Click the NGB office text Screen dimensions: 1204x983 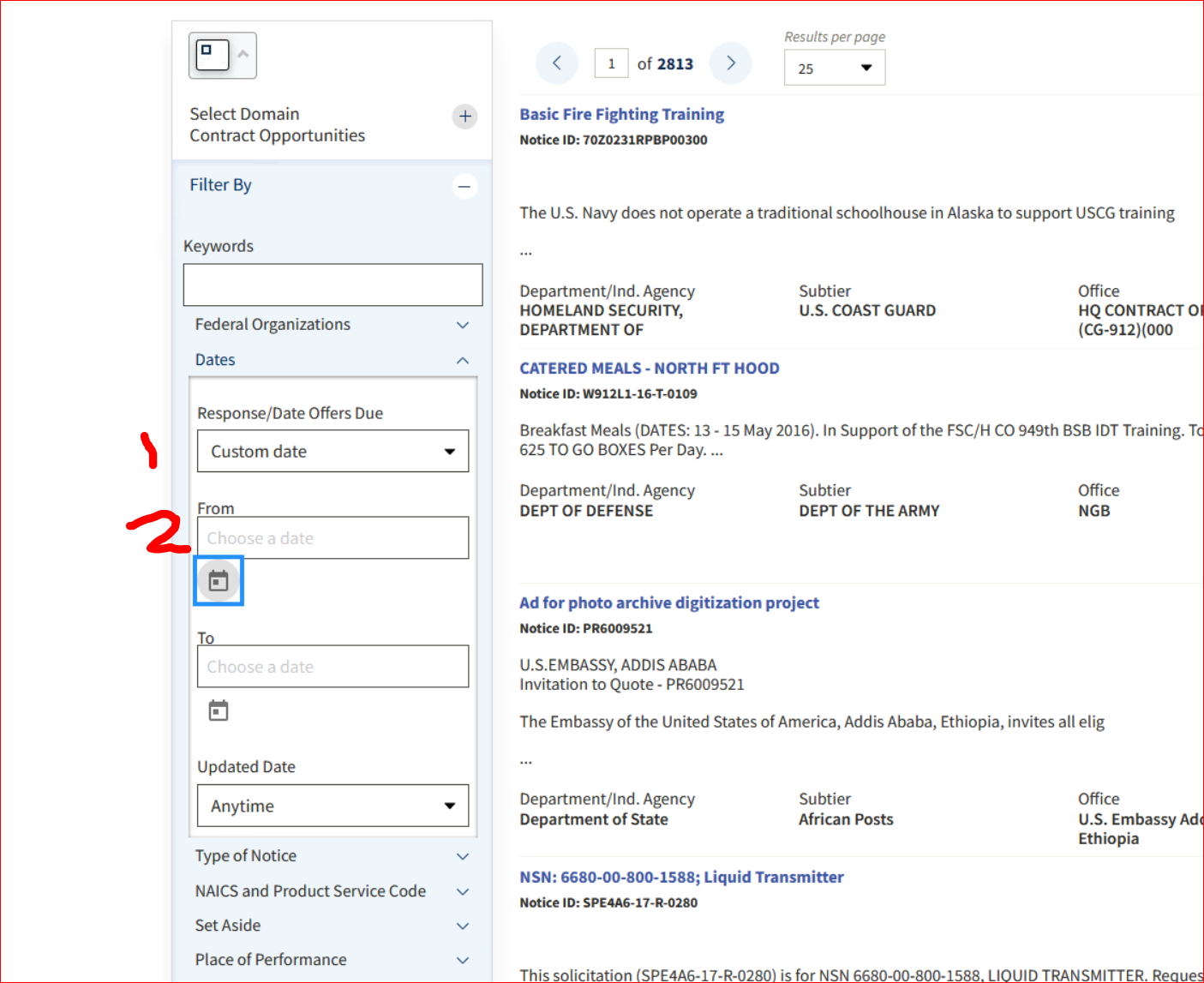pos(1094,511)
